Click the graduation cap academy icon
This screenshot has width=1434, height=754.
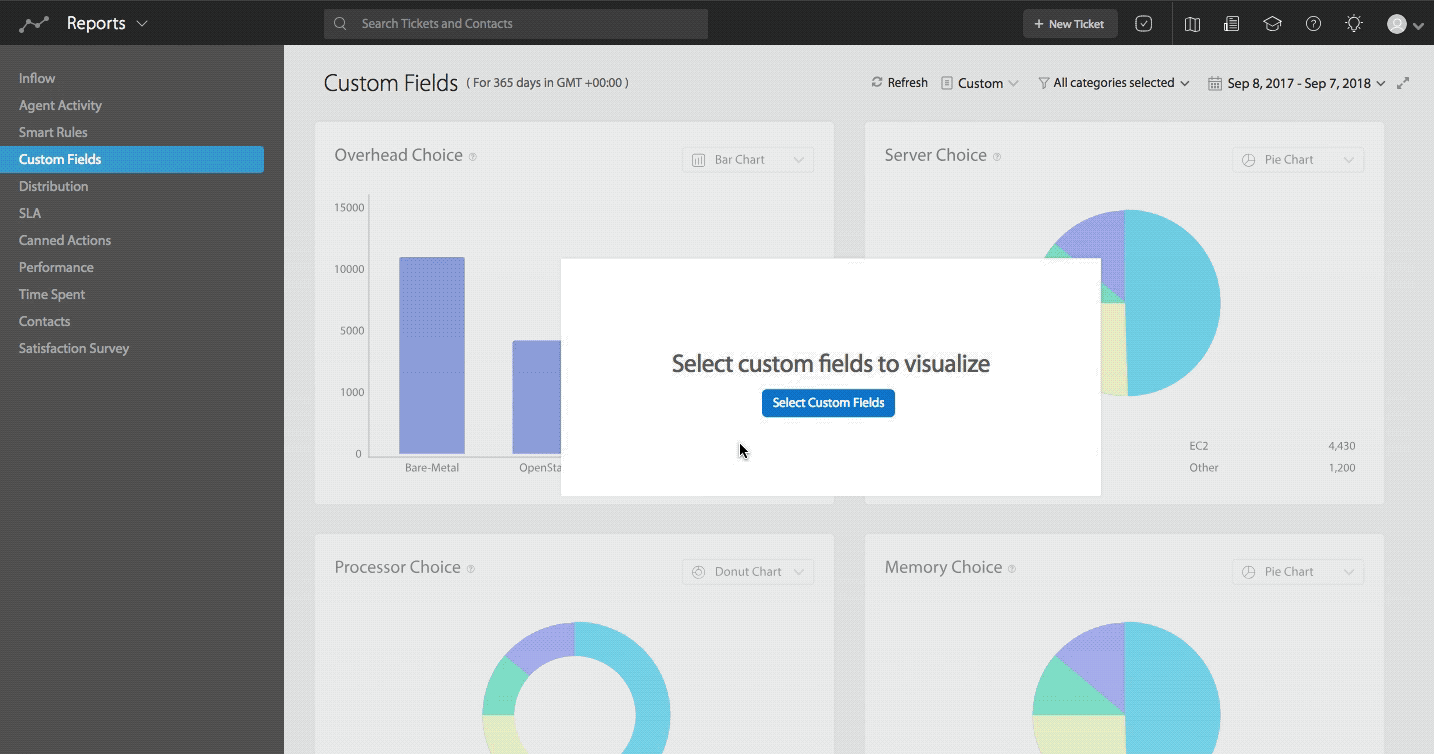tap(1272, 23)
